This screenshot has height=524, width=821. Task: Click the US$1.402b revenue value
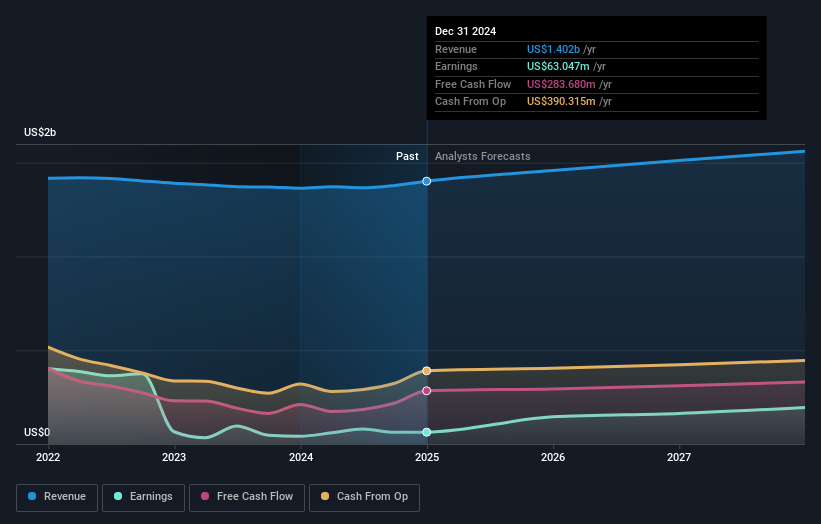click(553, 49)
